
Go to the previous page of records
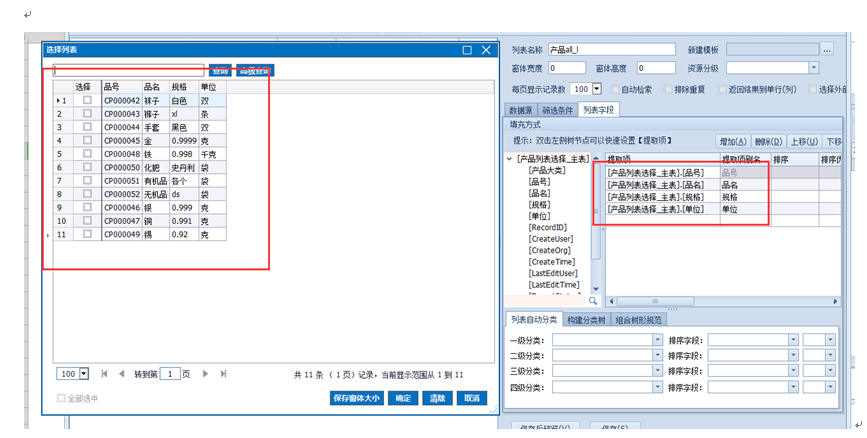(x=122, y=374)
